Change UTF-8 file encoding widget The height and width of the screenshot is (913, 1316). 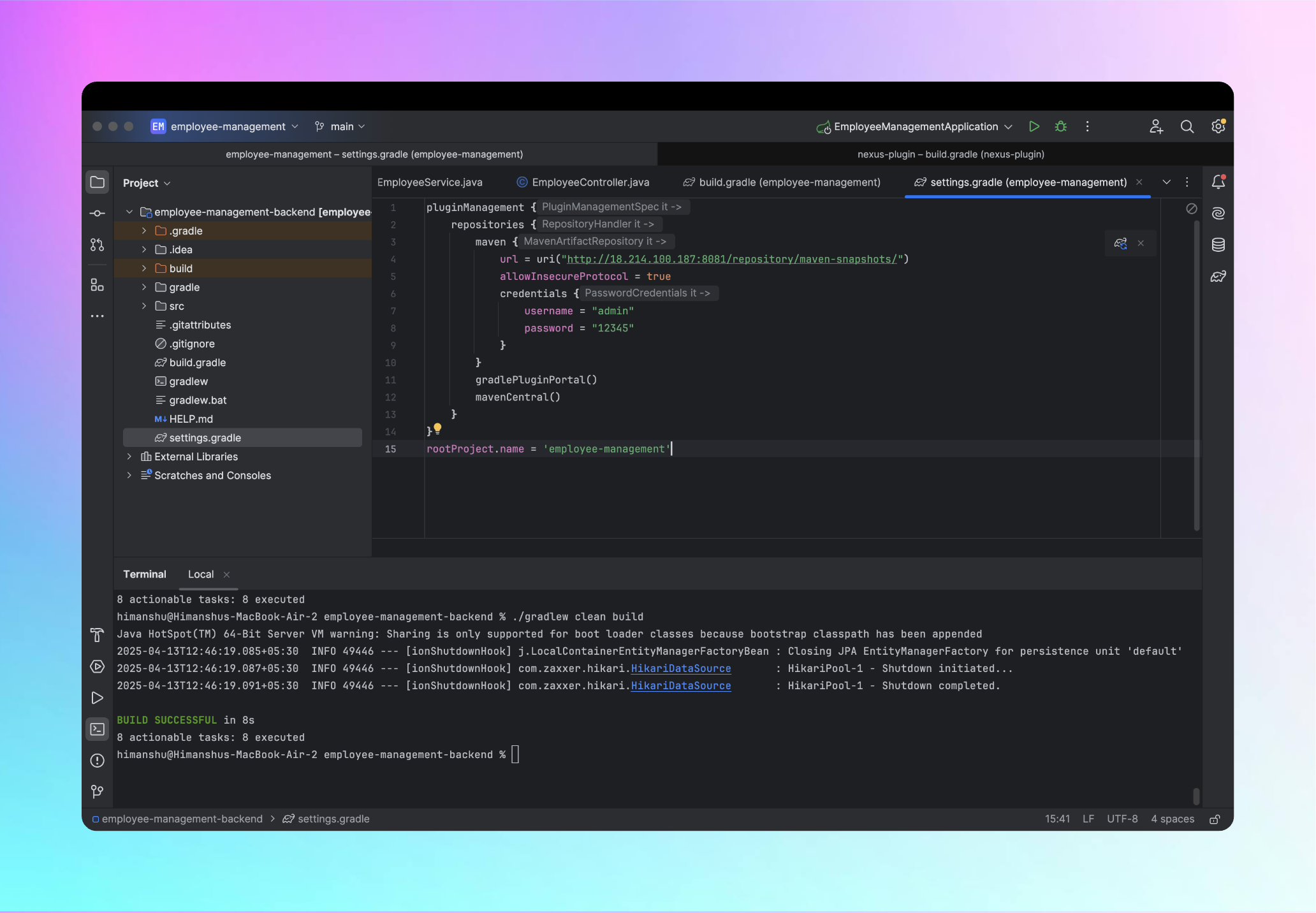pyautogui.click(x=1122, y=819)
